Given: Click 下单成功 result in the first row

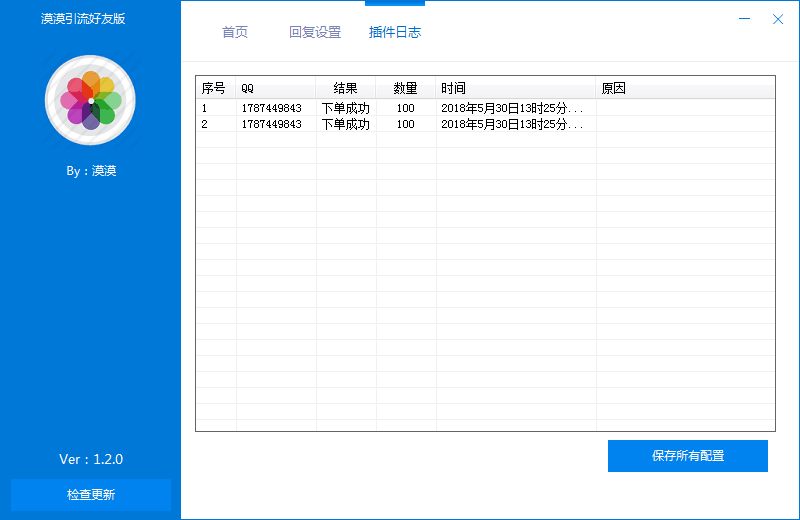Looking at the screenshot, I should coord(346,108).
